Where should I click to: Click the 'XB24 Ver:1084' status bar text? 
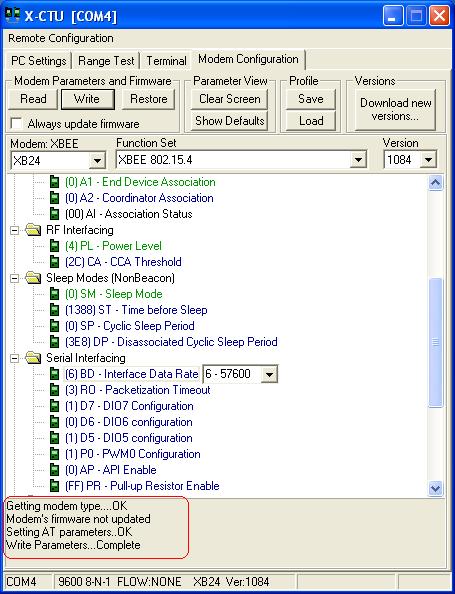231,581
